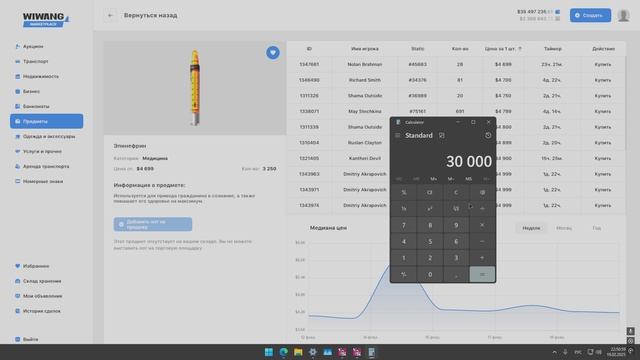Open Calculator icon in the taskbar
640x360 pixels.
pyautogui.click(x=371, y=352)
